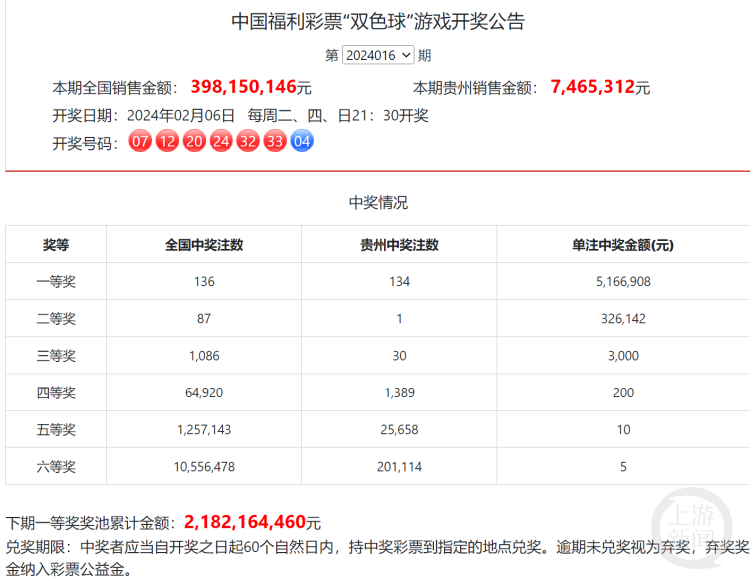The width and height of the screenshot is (750, 586).
Task: Click the 兑奖期限 claim deadline paragraph
Action: click(377, 558)
